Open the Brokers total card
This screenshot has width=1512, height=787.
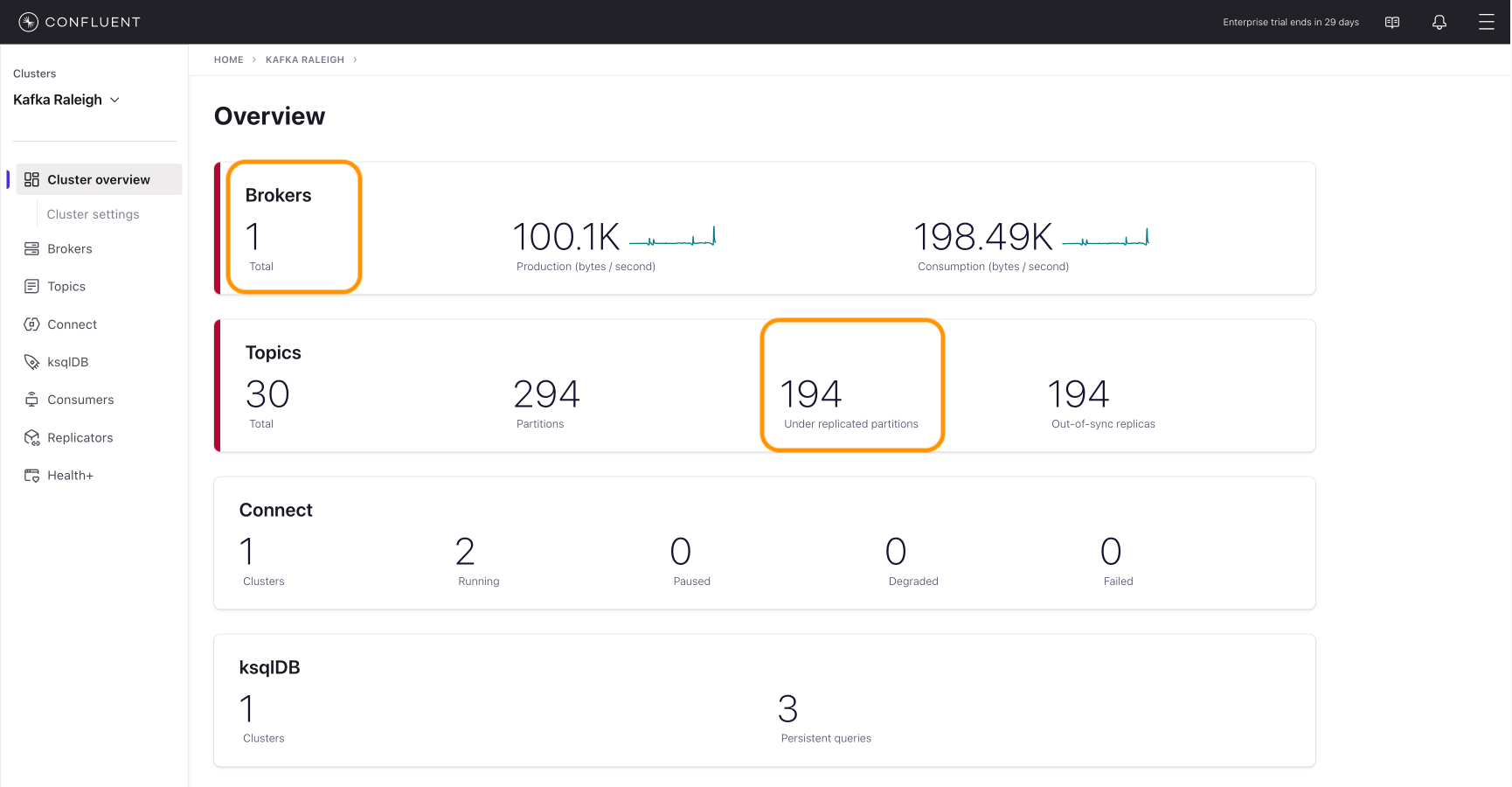coord(294,227)
